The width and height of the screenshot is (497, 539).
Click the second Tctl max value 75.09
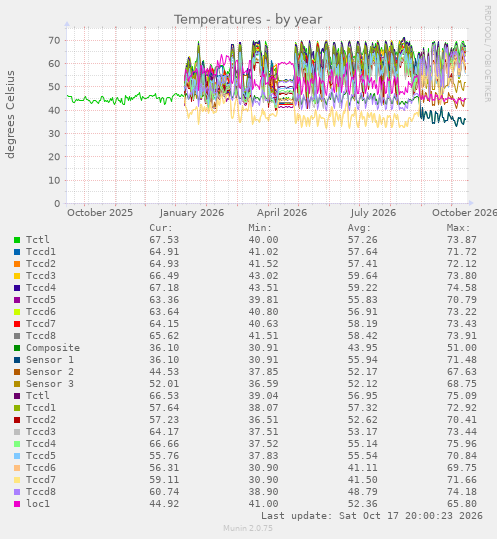pos(462,396)
